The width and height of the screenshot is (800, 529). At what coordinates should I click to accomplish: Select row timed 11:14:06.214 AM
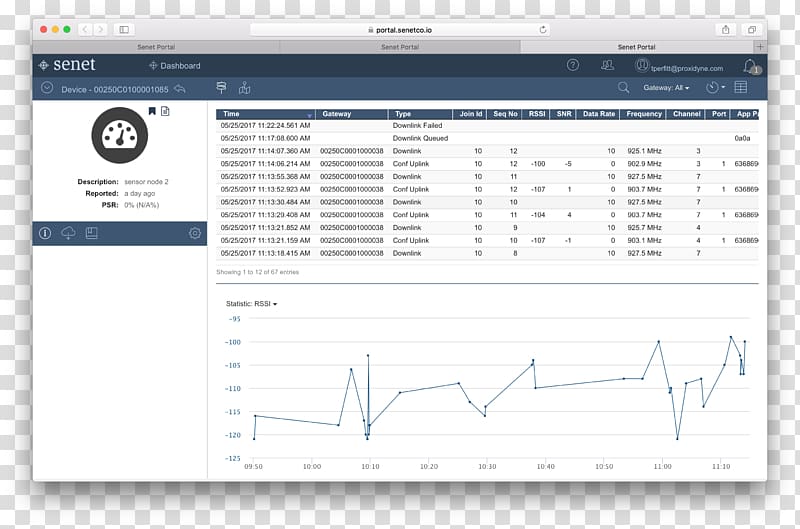487,164
